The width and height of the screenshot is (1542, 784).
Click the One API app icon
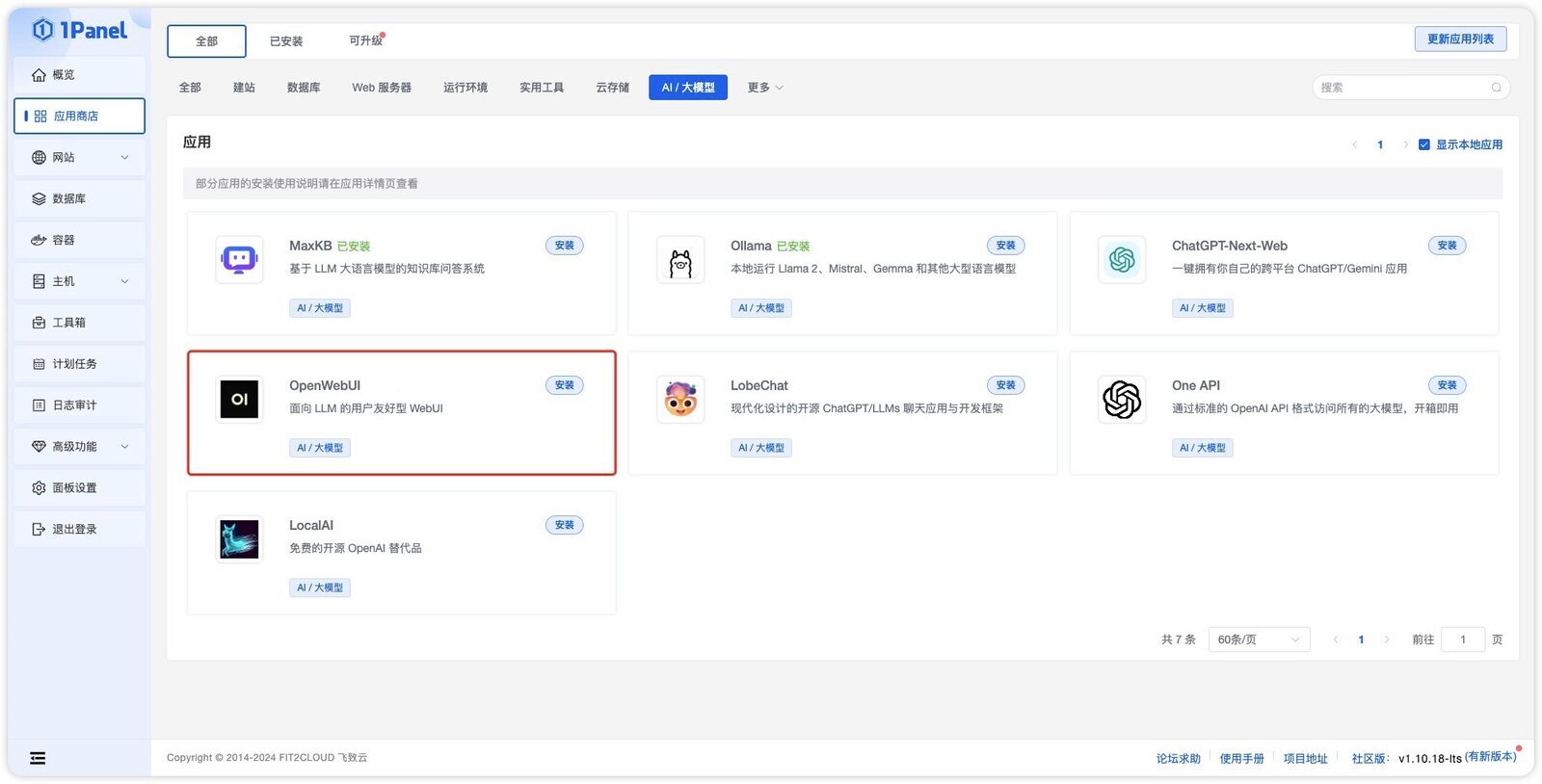[1122, 400]
